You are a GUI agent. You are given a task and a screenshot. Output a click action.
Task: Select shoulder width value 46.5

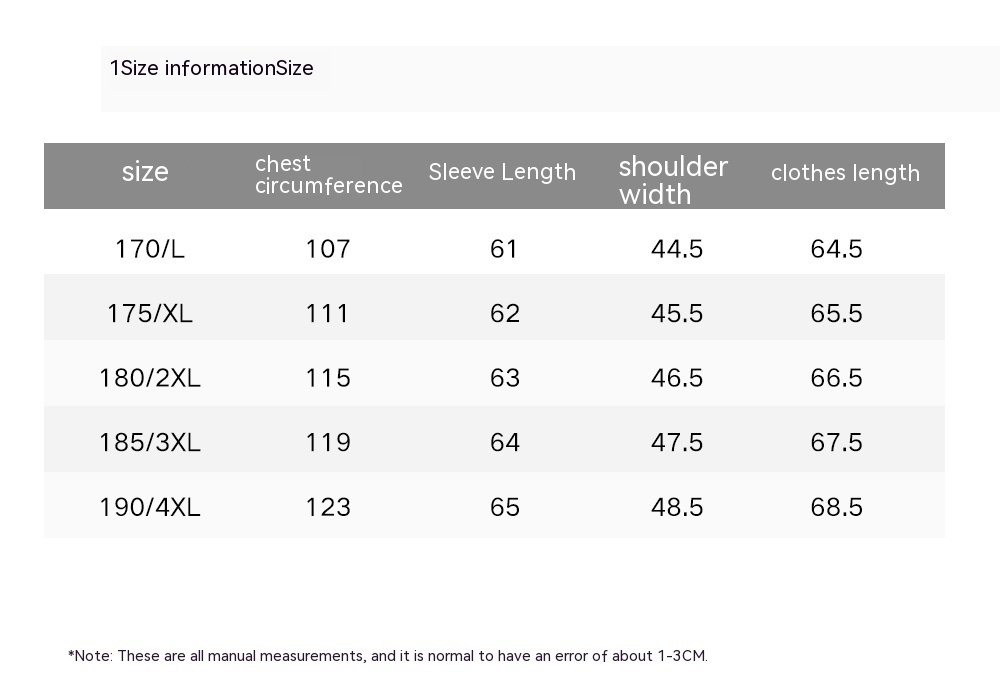point(677,378)
